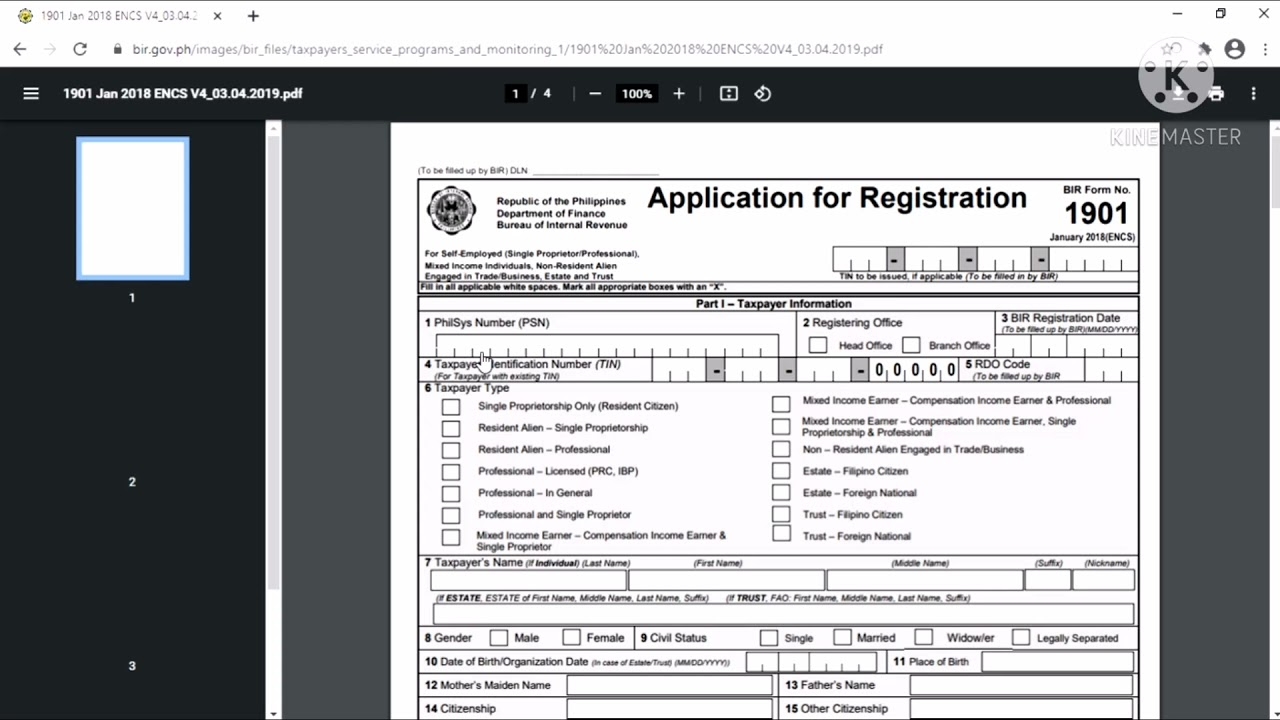
Task: Click the Middle Name field
Action: click(925, 580)
